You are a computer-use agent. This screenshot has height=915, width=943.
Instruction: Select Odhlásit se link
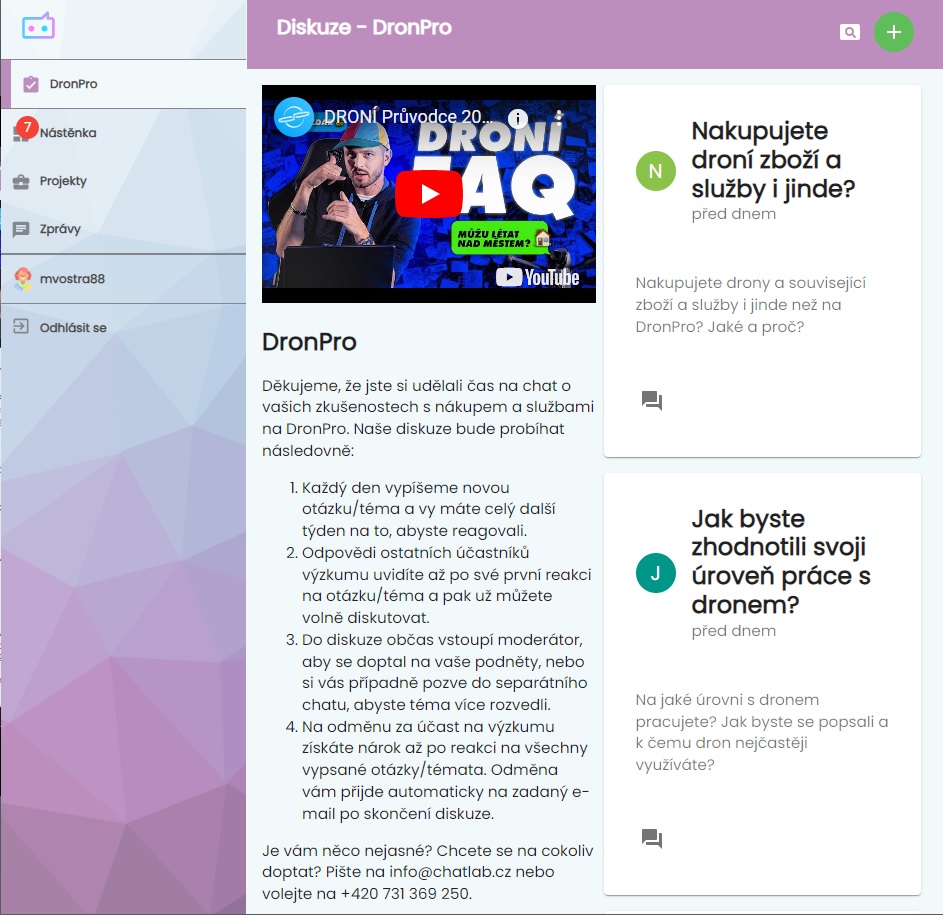coord(124,328)
